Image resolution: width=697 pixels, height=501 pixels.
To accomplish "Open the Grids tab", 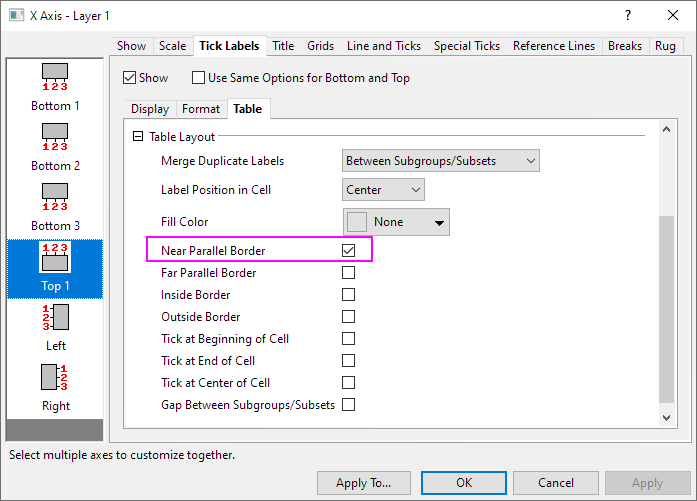I will coord(320,46).
